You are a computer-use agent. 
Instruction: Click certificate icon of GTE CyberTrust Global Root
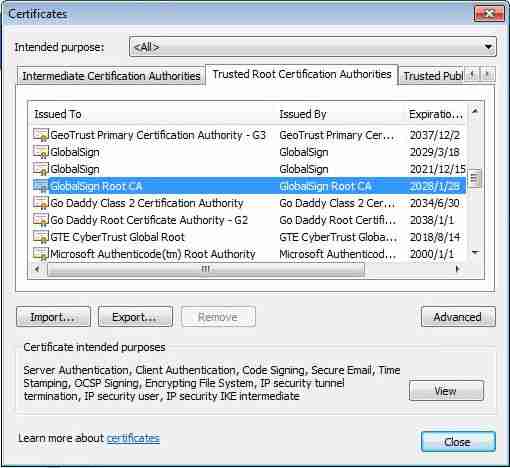click(x=41, y=237)
